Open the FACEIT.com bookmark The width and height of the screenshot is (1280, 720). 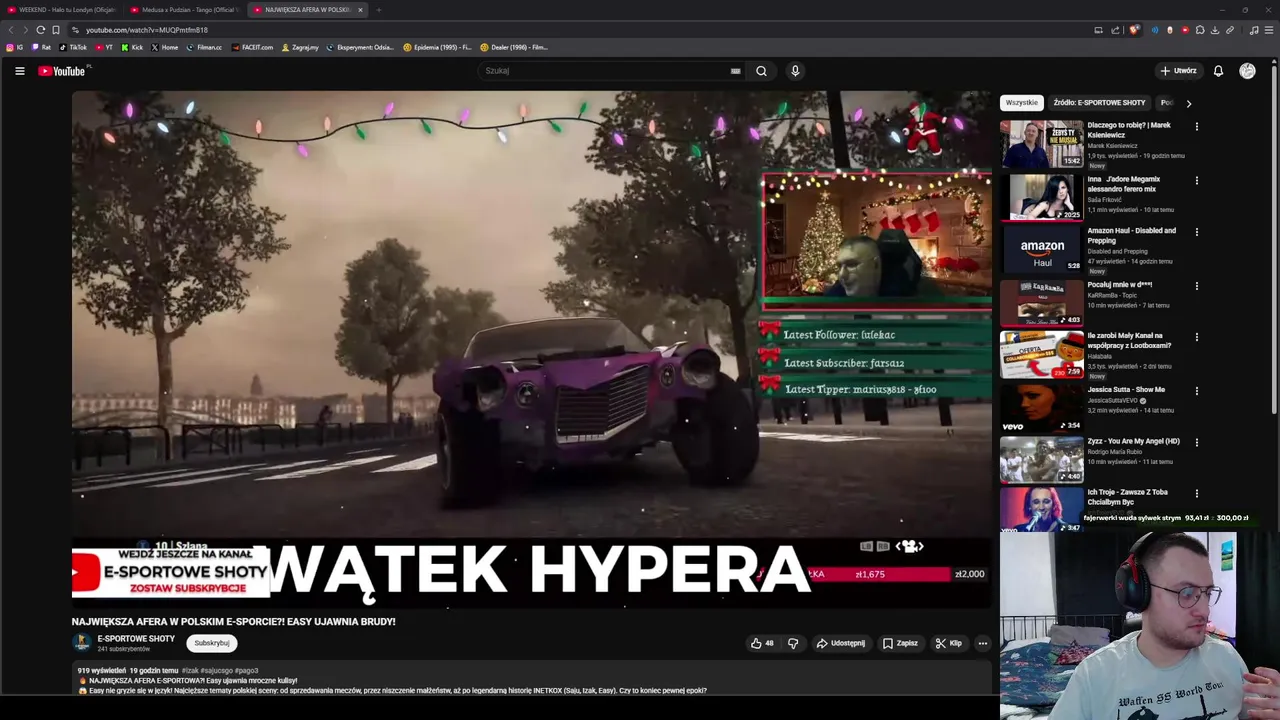[x=252, y=47]
